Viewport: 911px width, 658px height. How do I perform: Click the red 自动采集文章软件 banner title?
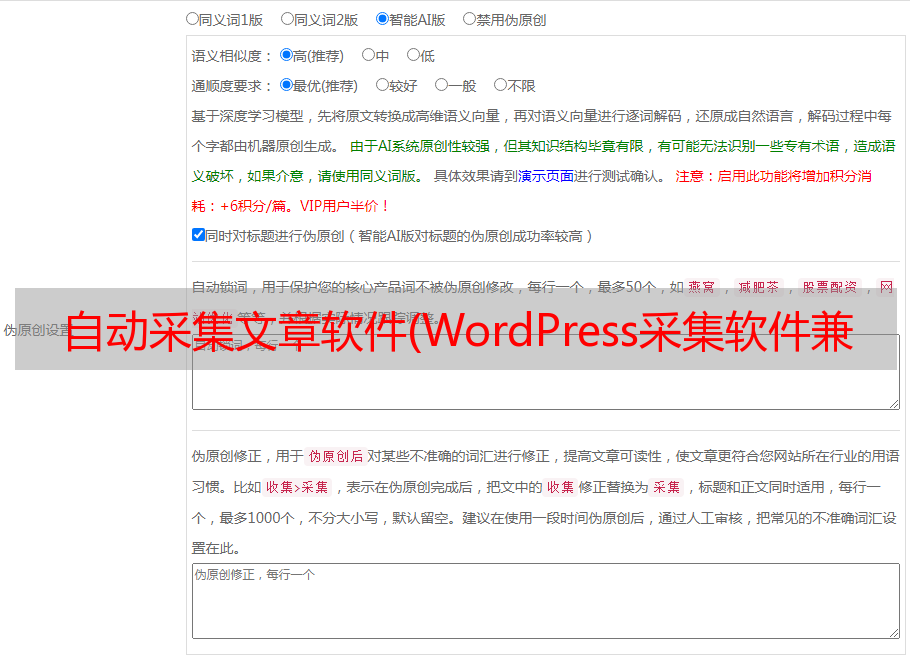point(458,332)
